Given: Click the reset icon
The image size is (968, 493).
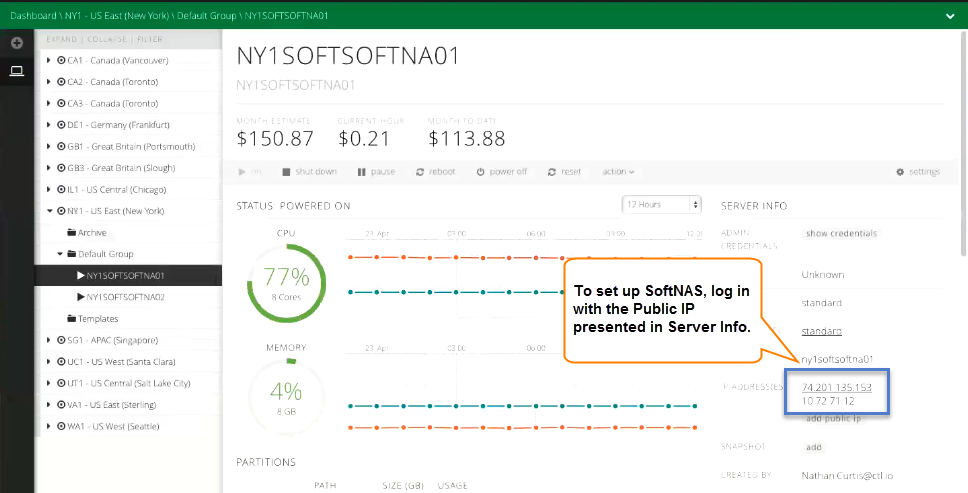Looking at the screenshot, I should click(552, 172).
